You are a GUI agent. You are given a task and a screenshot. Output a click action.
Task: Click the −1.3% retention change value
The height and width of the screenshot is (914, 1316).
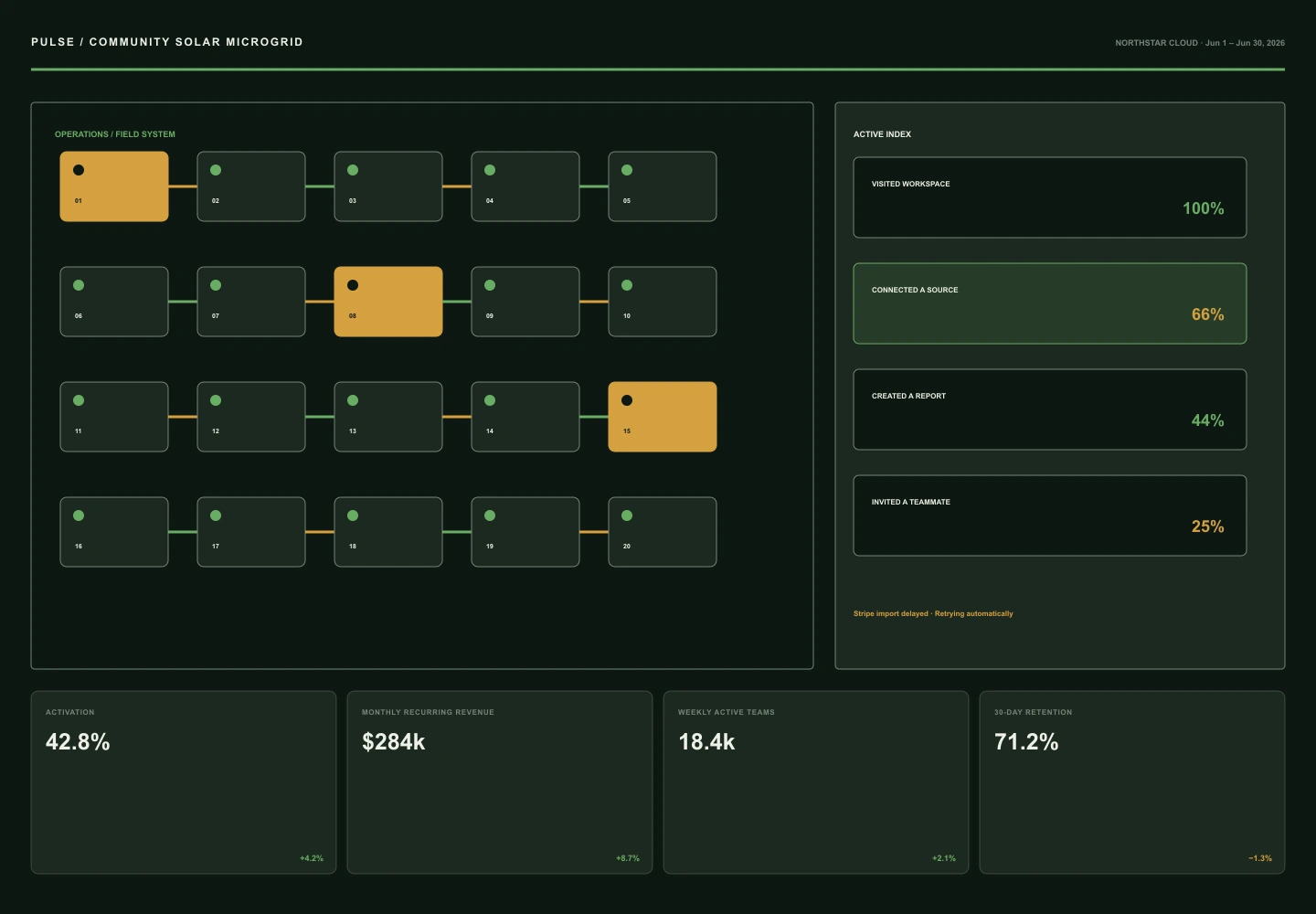click(x=1260, y=858)
